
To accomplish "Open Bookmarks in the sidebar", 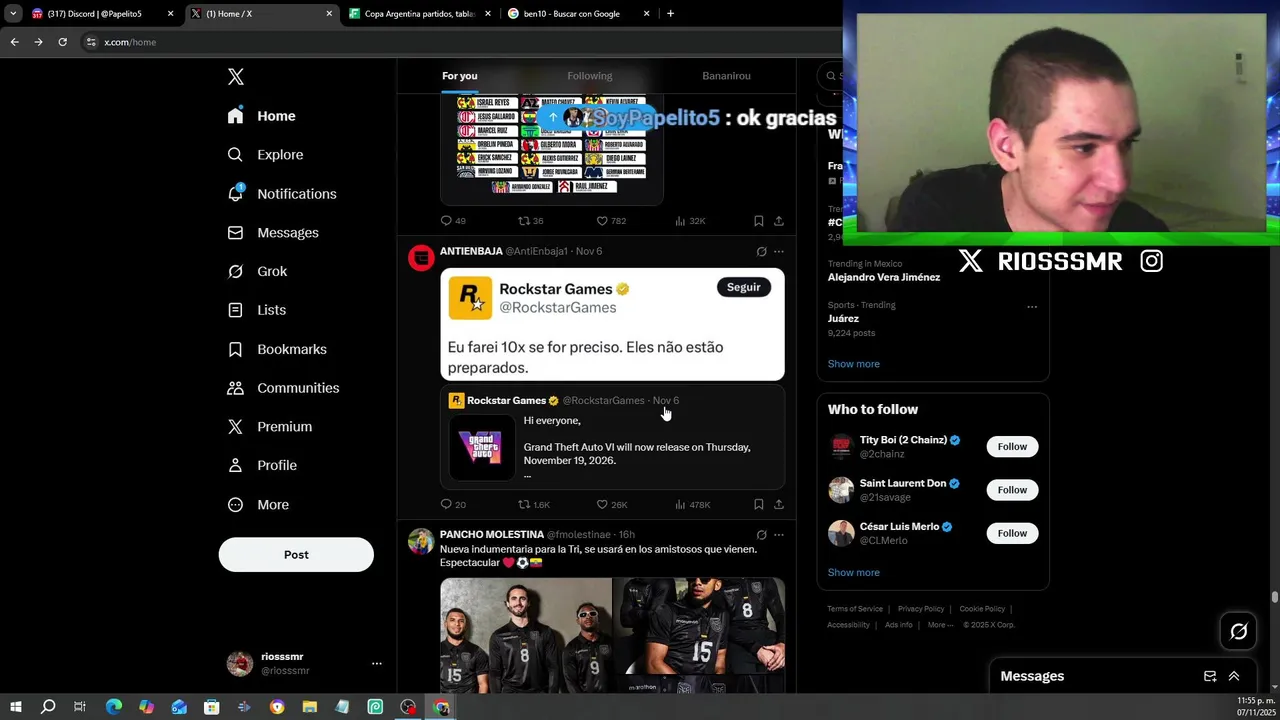I will pos(277,349).
